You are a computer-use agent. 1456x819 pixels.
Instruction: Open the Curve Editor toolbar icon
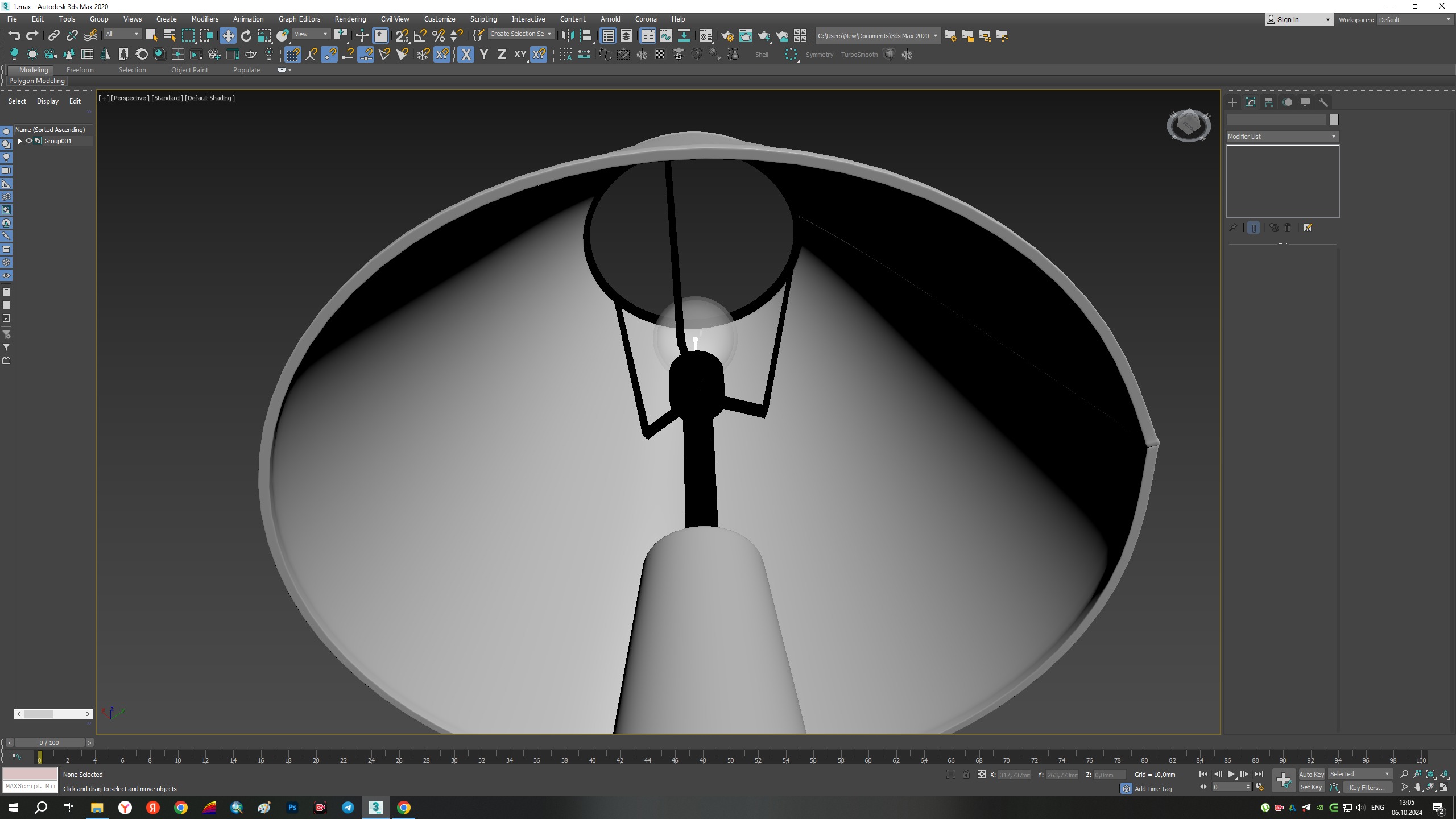666,36
